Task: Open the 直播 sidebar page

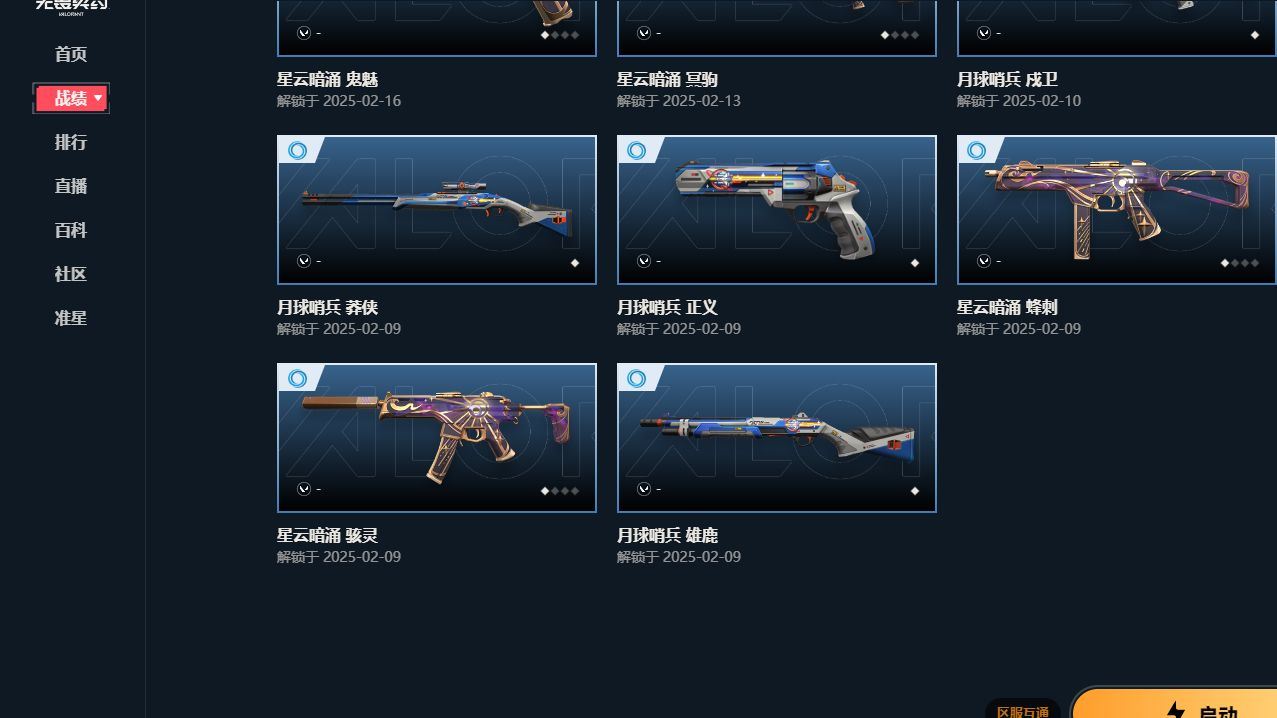Action: pos(71,186)
